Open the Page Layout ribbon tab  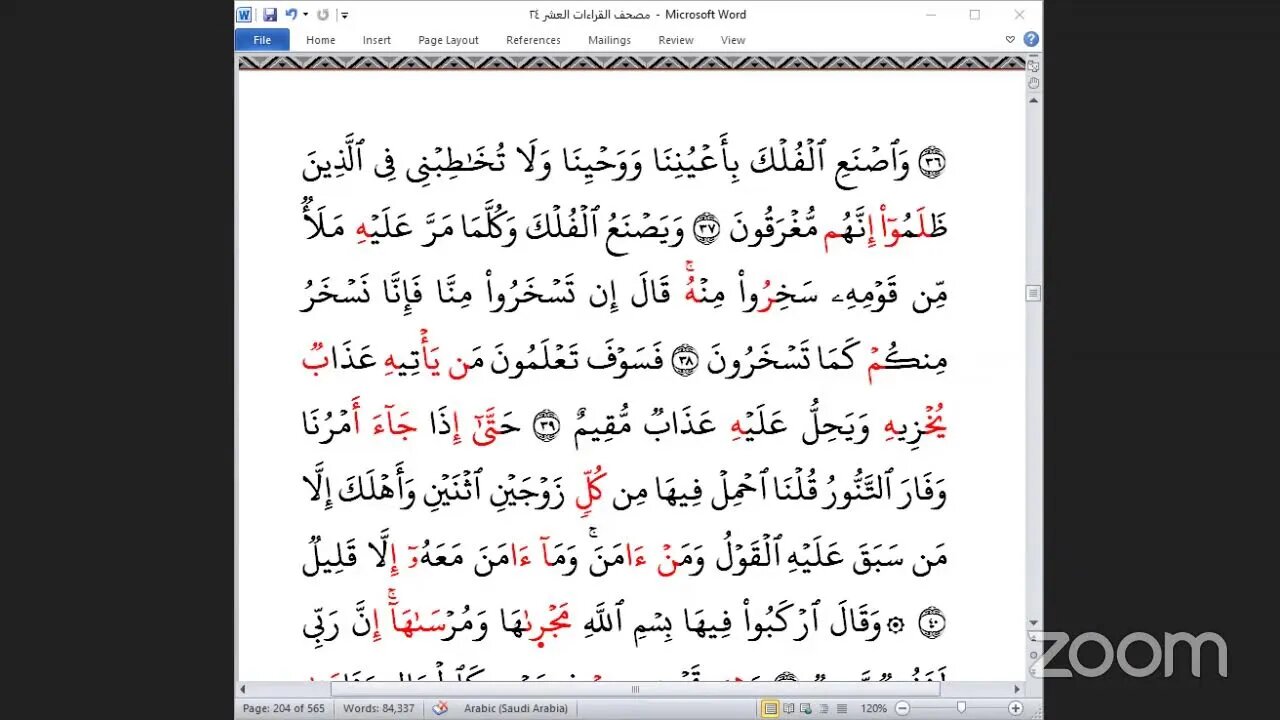pyautogui.click(x=448, y=40)
